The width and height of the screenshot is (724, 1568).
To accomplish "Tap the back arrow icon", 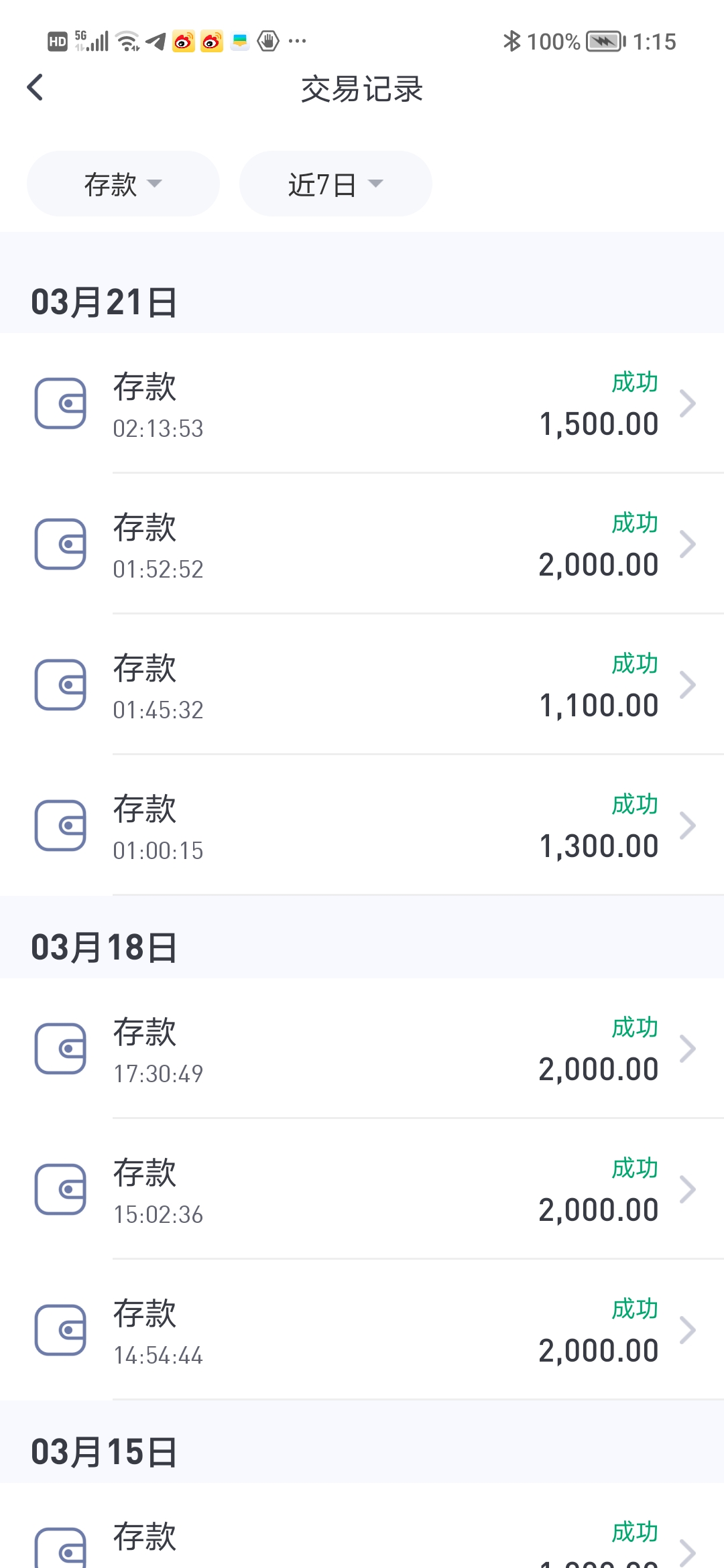I will 35,88.
